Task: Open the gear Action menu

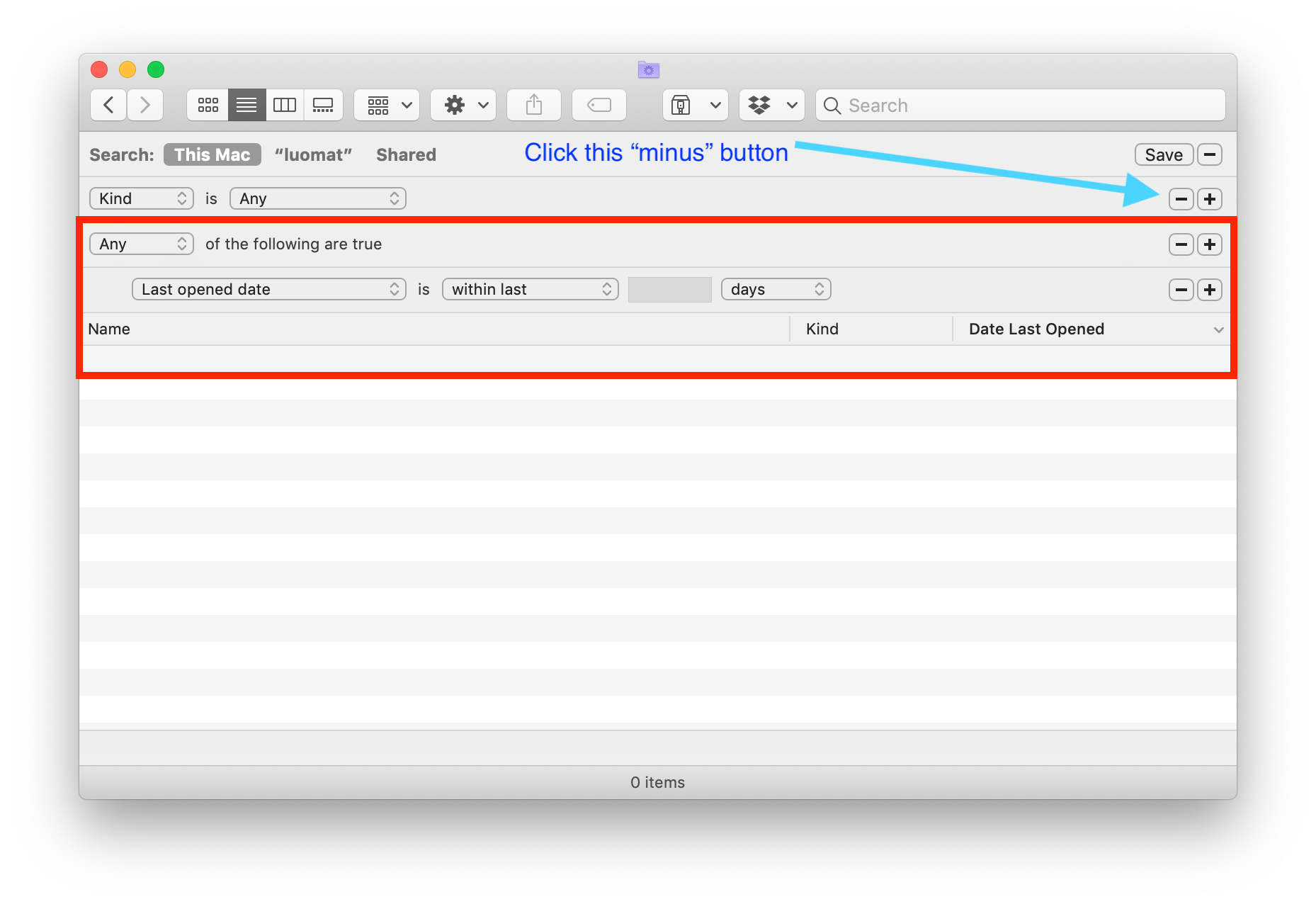Action: pos(463,106)
